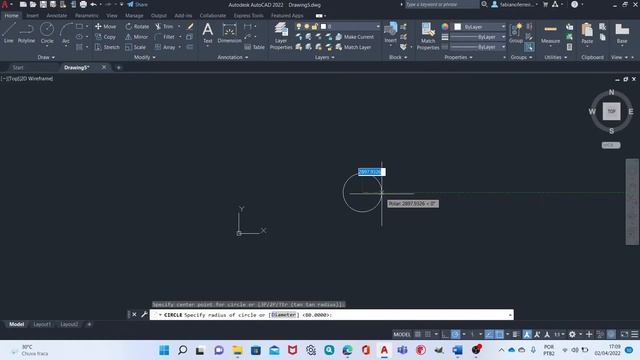Viewport: 640px width, 360px height.
Task: Click the Group tool
Action: point(516,33)
